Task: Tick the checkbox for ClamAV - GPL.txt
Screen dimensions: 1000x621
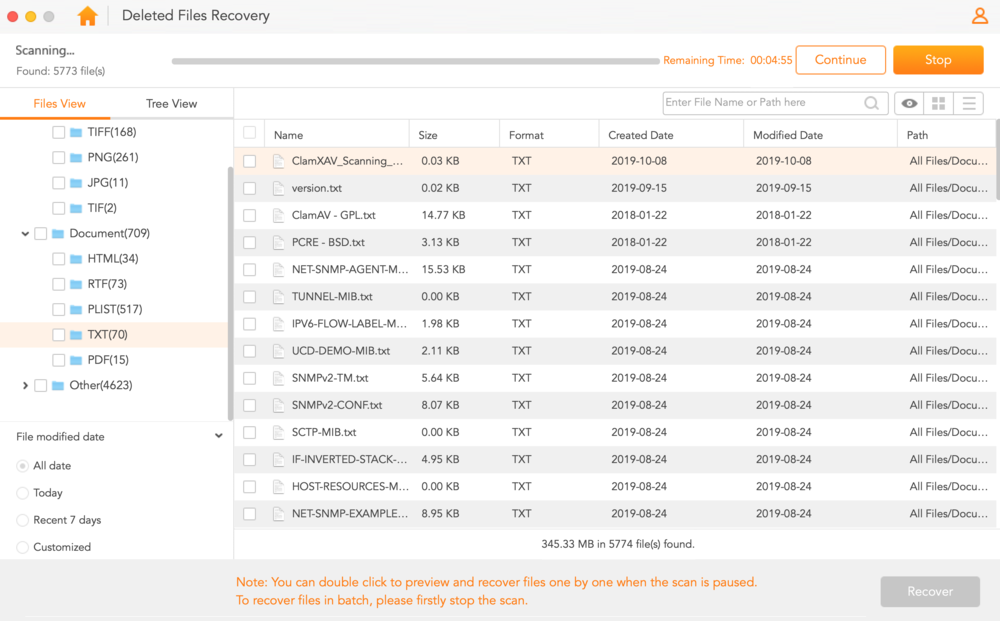Action: tap(249, 216)
